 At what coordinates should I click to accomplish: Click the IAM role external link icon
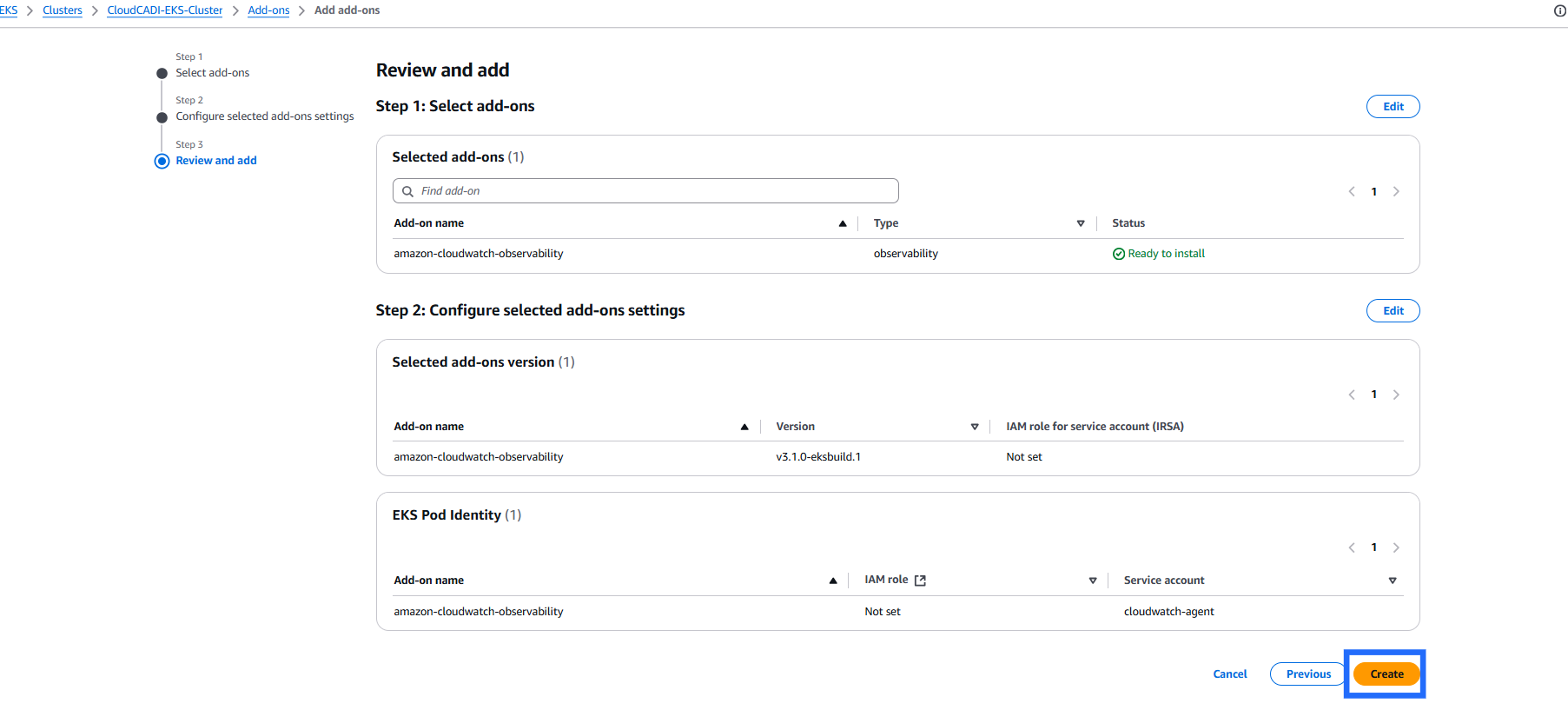click(920, 581)
